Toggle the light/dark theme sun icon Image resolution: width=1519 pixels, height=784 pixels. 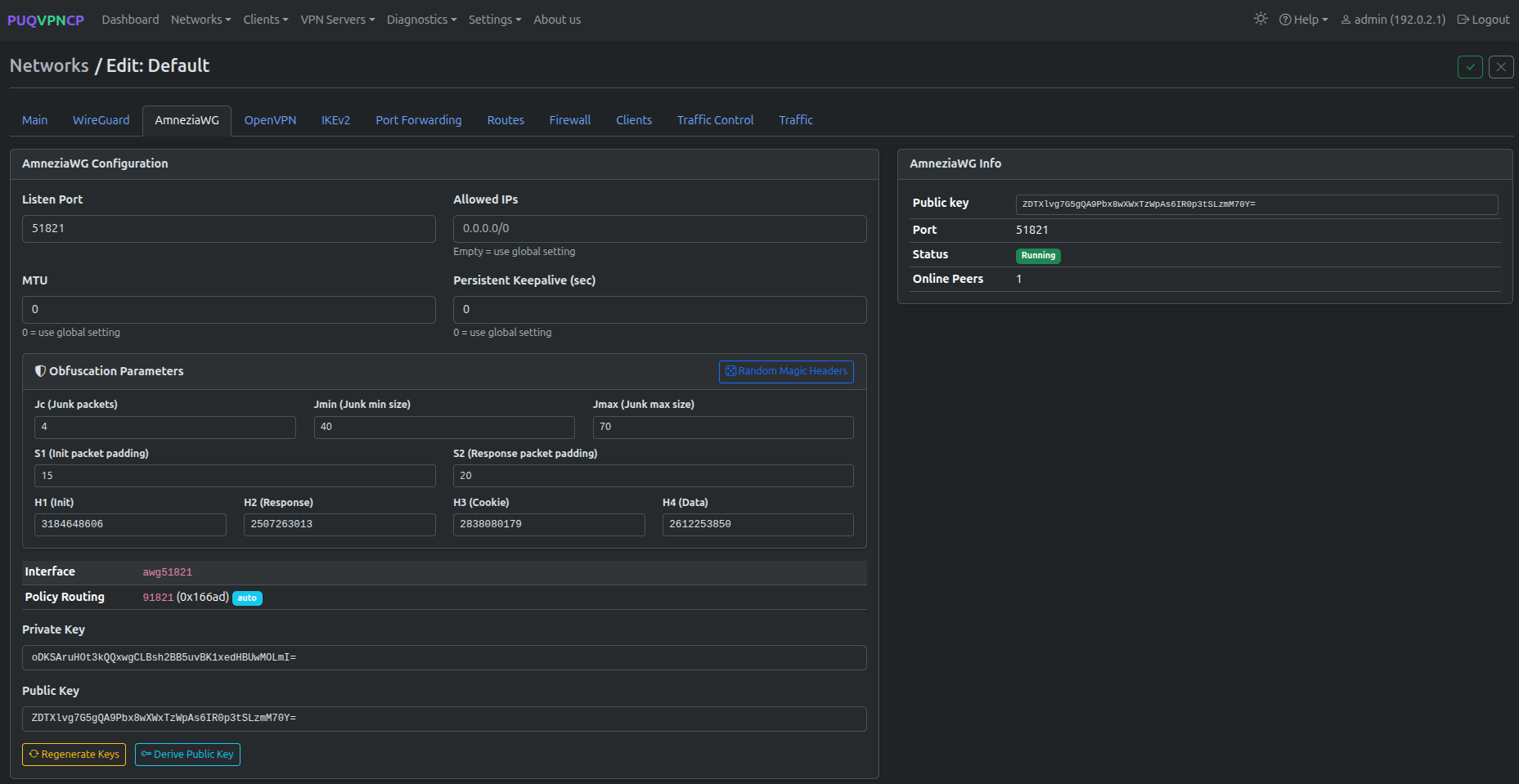1261,19
